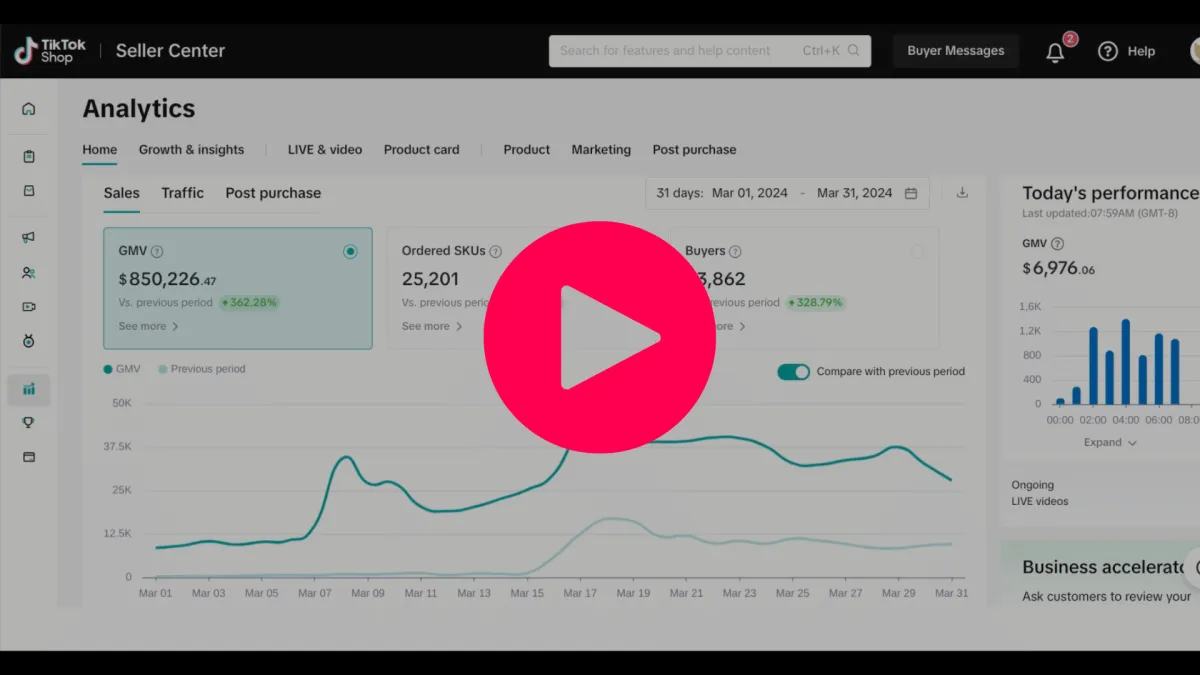1200x675 pixels.
Task: Open the notifications bell
Action: pos(1055,52)
